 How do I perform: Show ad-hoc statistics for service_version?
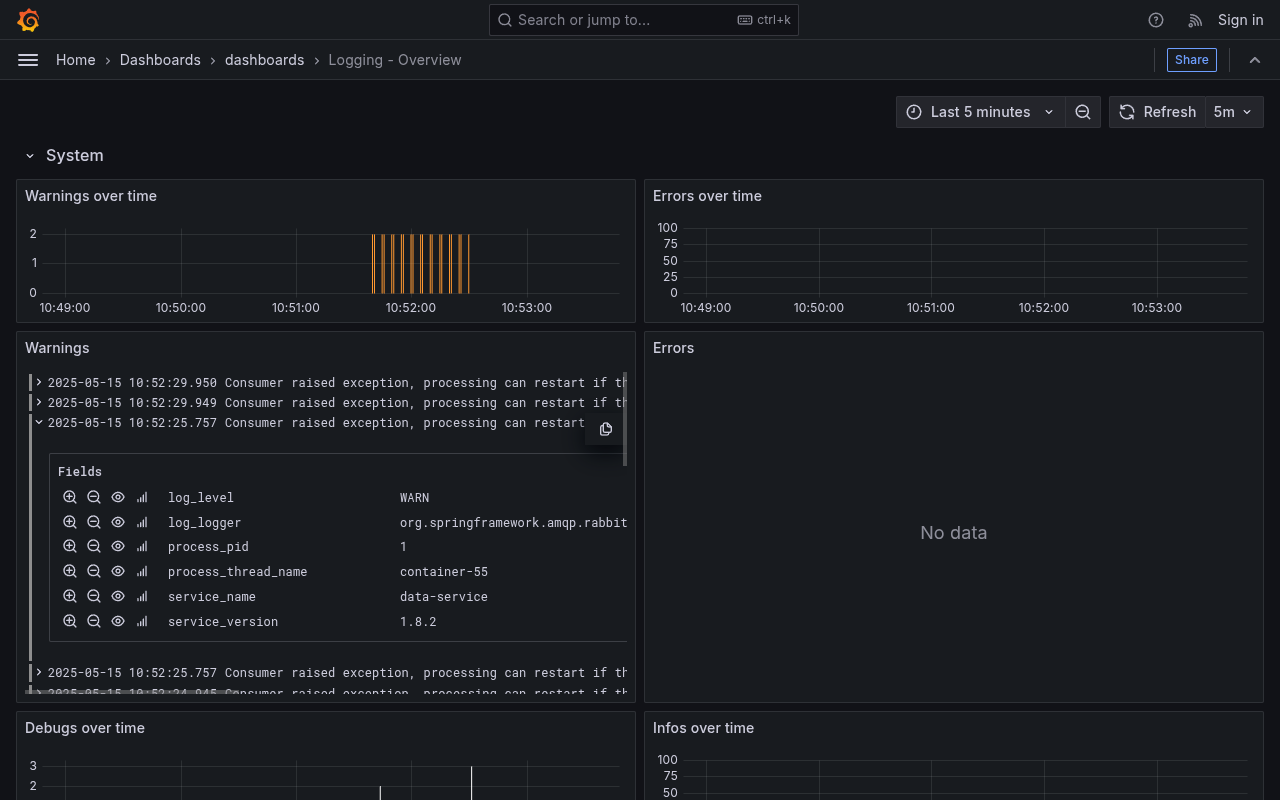pos(142,621)
